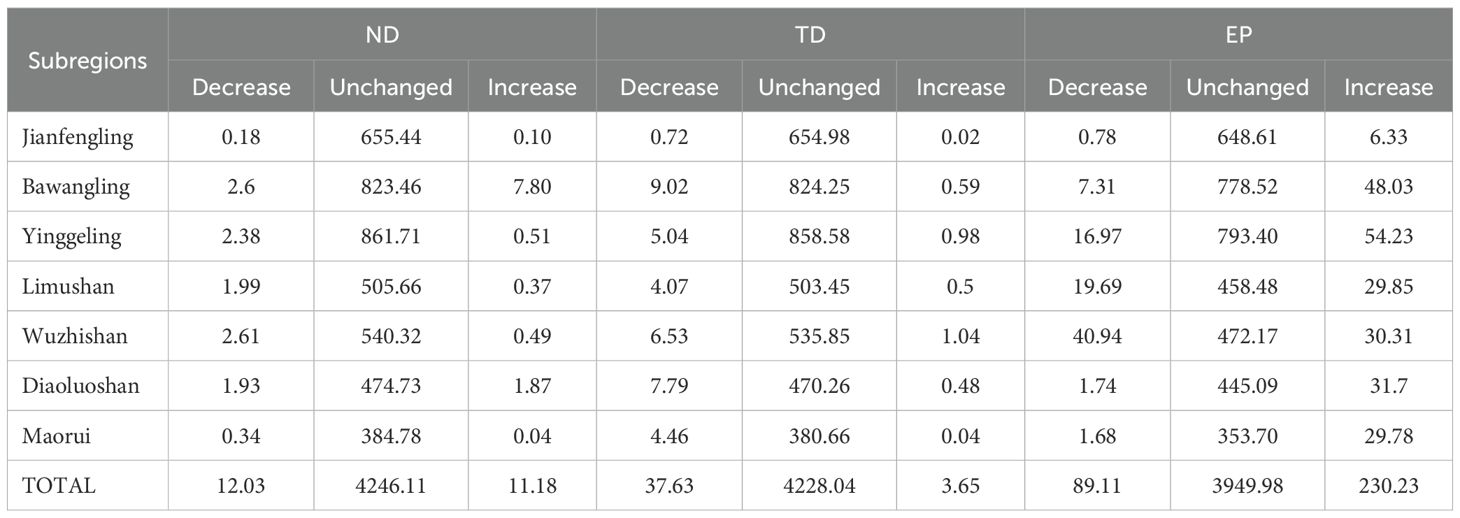
Task: Select the TD group header
Action: coord(810,35)
